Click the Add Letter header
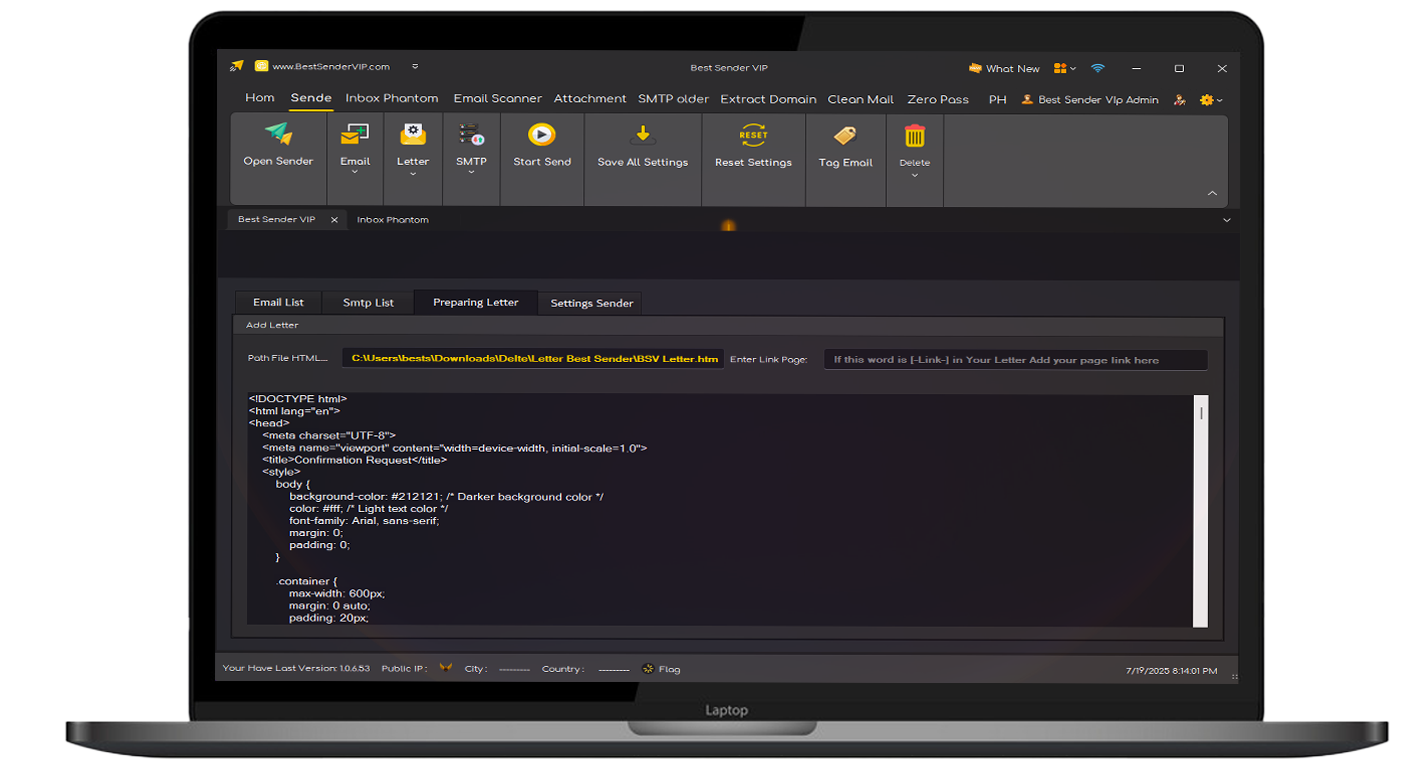 point(272,325)
